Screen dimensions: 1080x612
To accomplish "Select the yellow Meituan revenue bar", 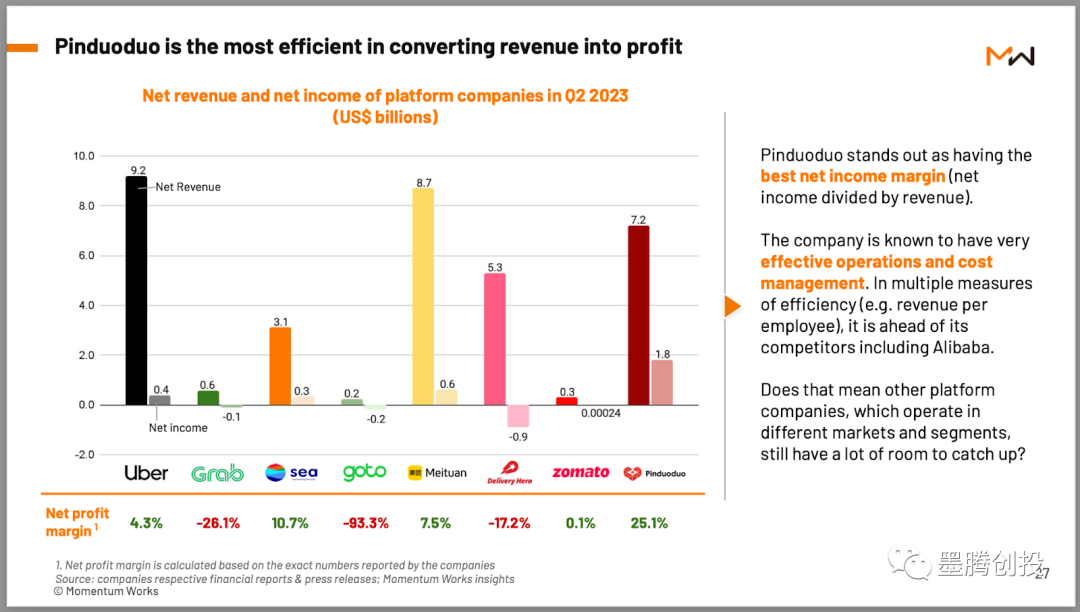I will coord(423,296).
